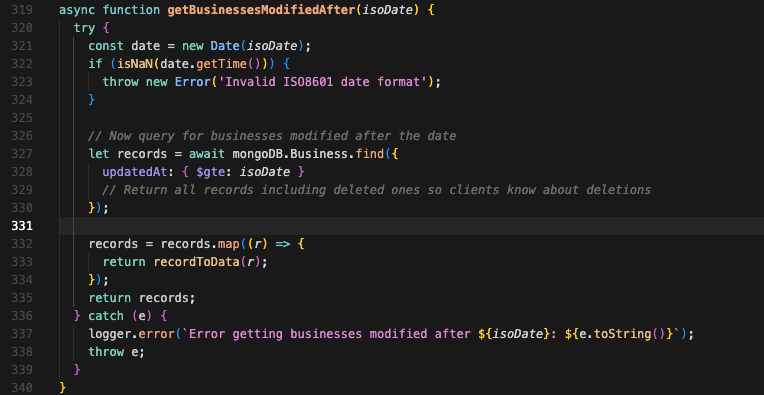Image resolution: width=764 pixels, height=395 pixels.
Task: Click the 'if' keyword on line 322
Action: (96, 64)
